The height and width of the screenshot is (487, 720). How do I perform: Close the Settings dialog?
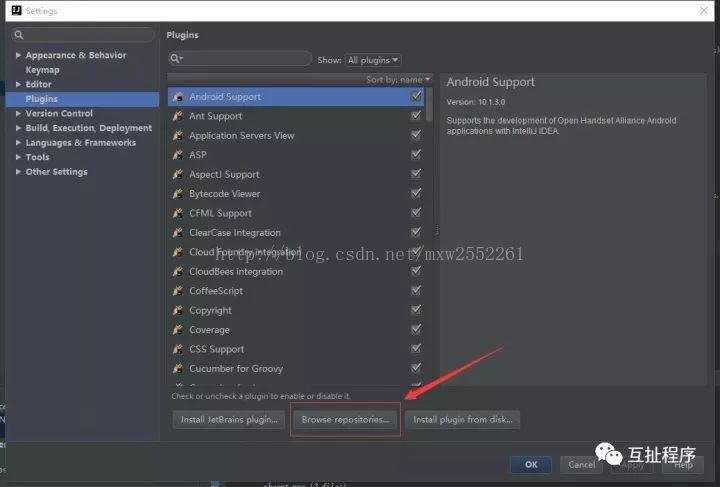[x=703, y=10]
